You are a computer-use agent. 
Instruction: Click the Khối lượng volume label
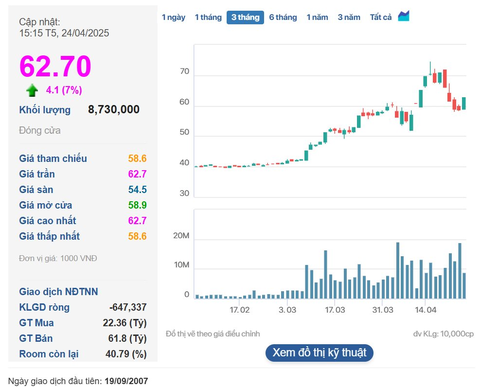pyautogui.click(x=45, y=110)
